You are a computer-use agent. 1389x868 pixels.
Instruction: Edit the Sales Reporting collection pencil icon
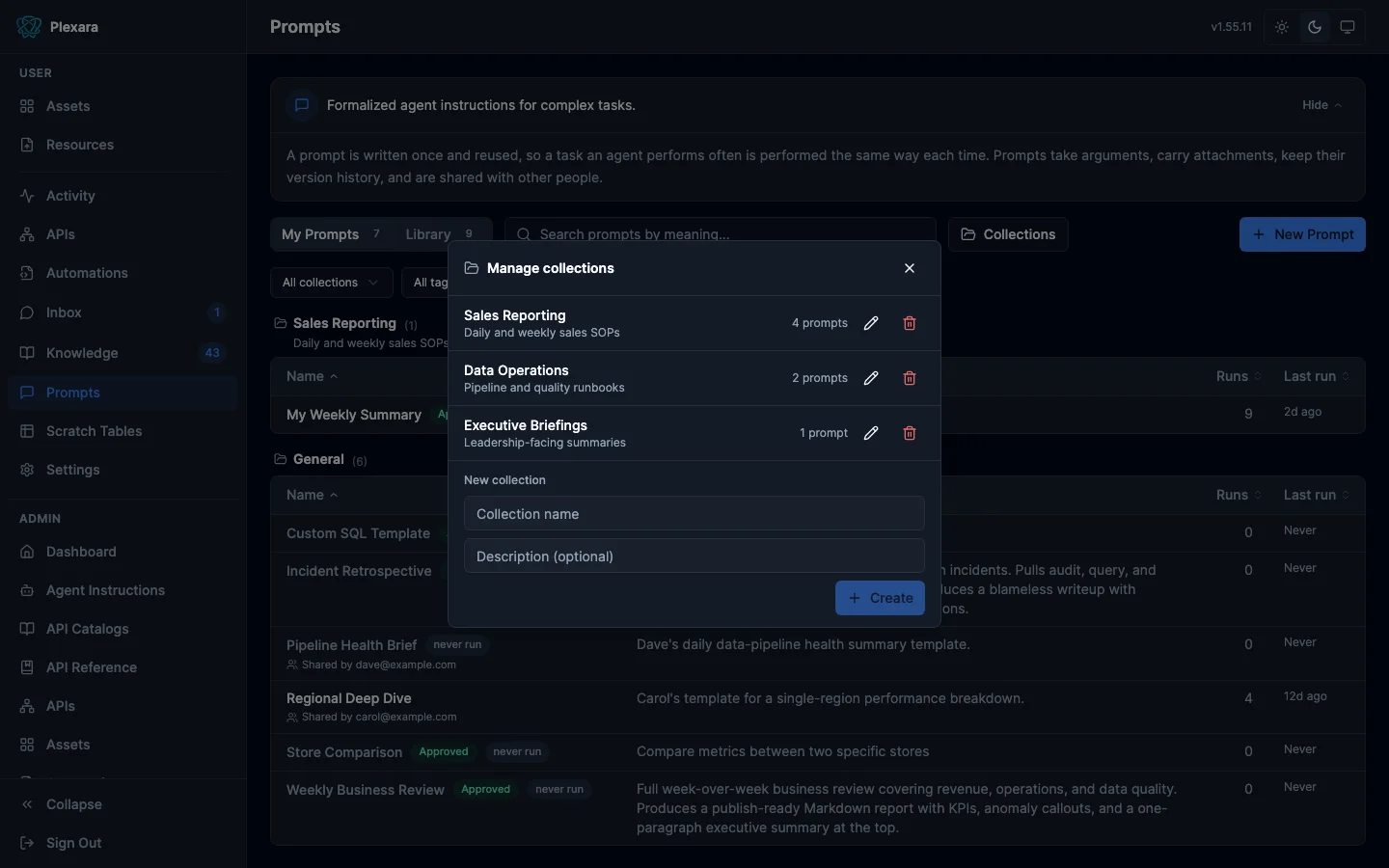(871, 323)
